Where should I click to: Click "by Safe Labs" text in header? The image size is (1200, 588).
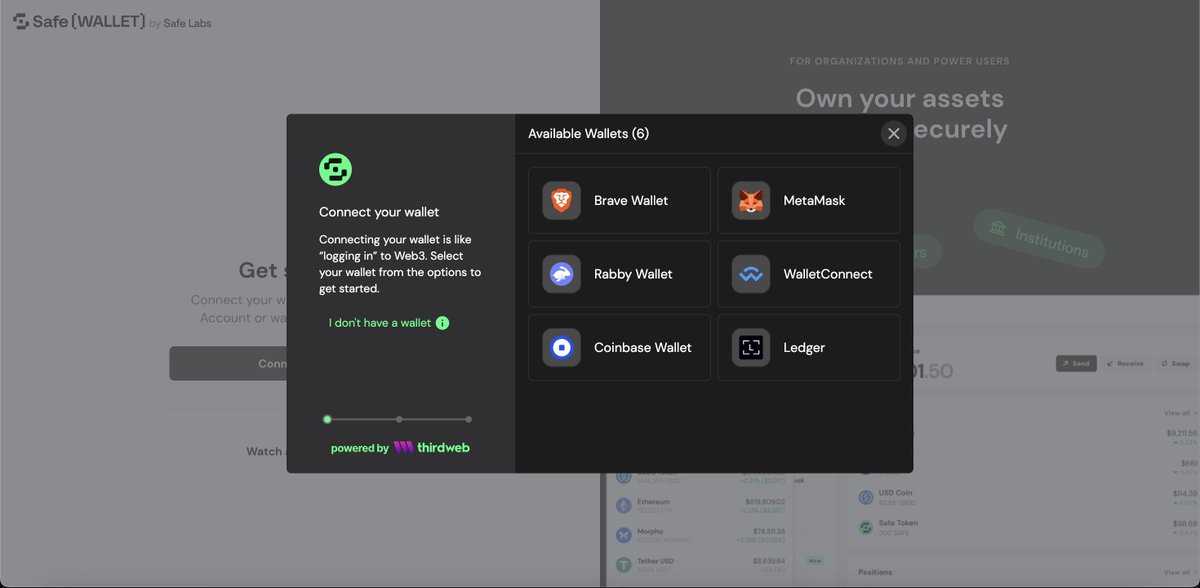tap(180, 23)
